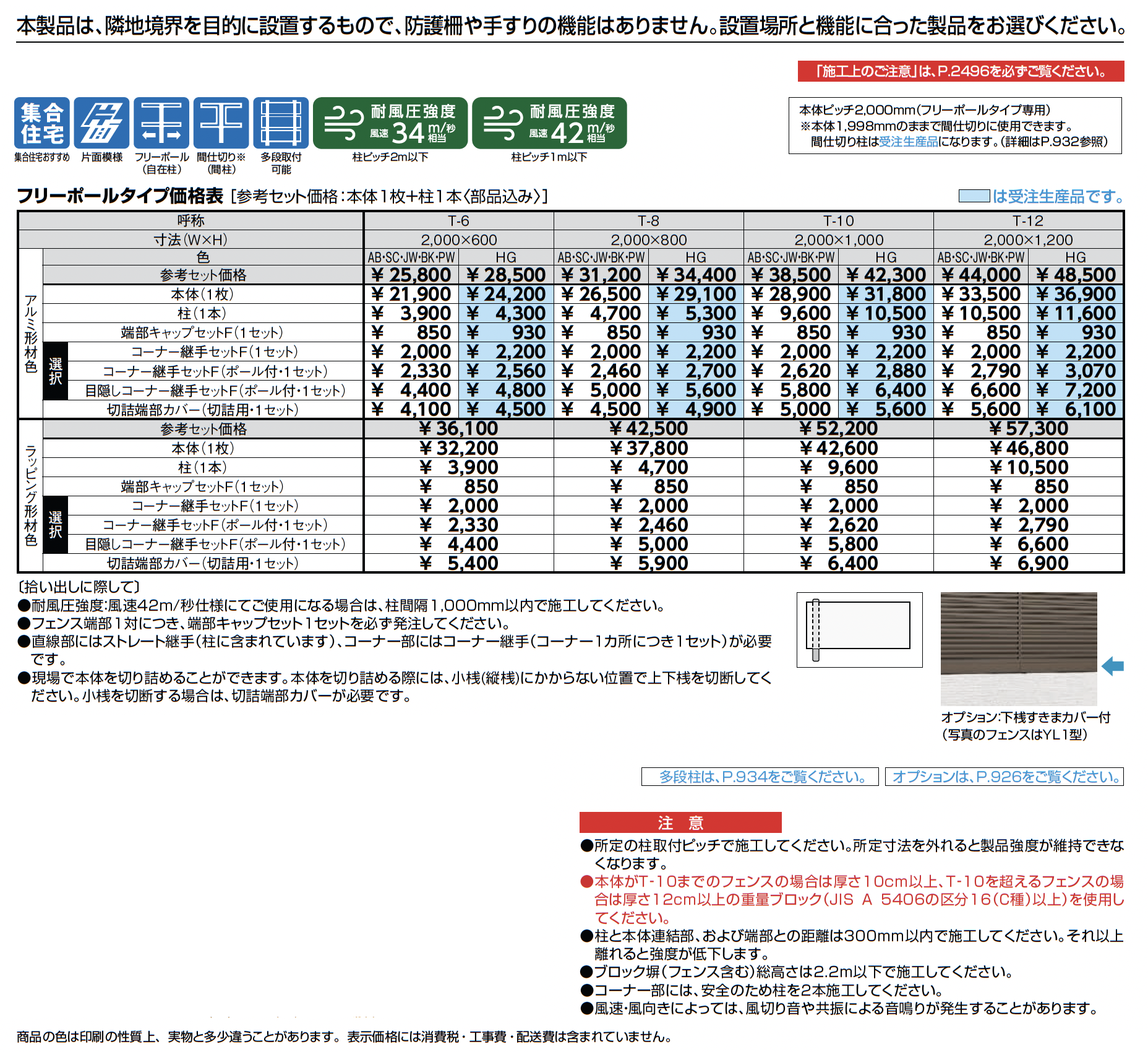Click the 多段取付 multi-tier mounting icon
This screenshot has width=1148, height=1052.
pos(281,123)
